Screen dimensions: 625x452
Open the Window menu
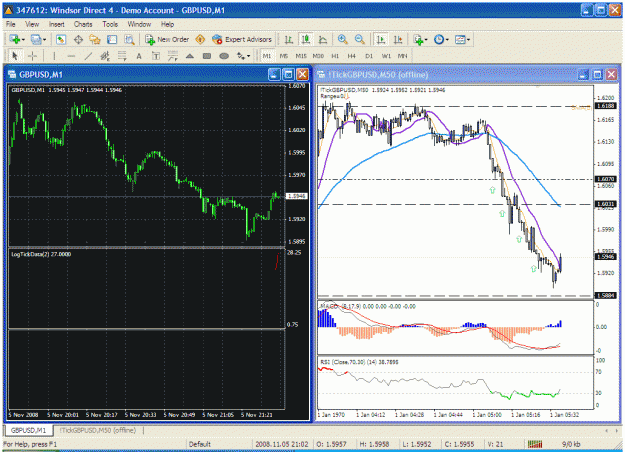tap(139, 24)
